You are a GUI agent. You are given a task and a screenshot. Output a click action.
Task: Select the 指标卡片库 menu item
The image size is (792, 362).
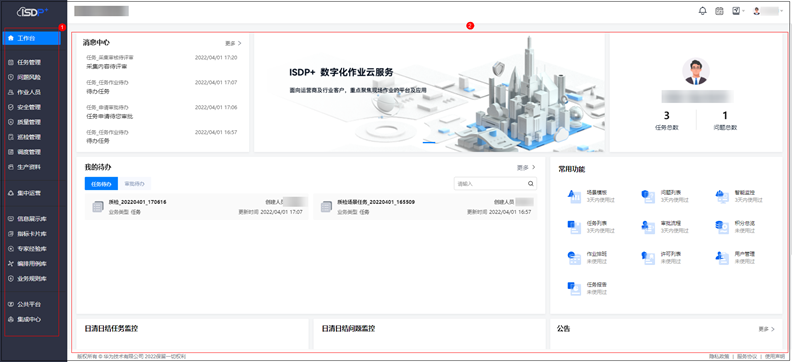coord(32,234)
